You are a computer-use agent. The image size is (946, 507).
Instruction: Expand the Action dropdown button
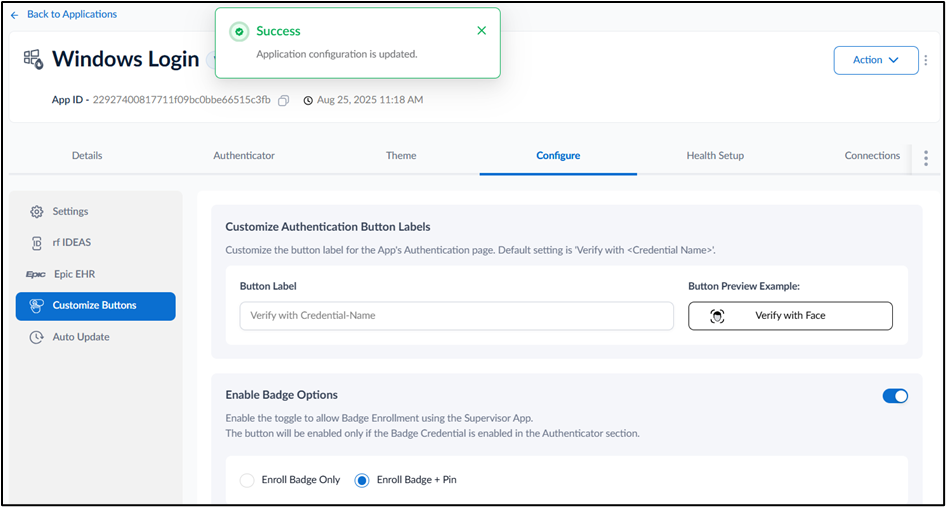pyautogui.click(x=876, y=60)
